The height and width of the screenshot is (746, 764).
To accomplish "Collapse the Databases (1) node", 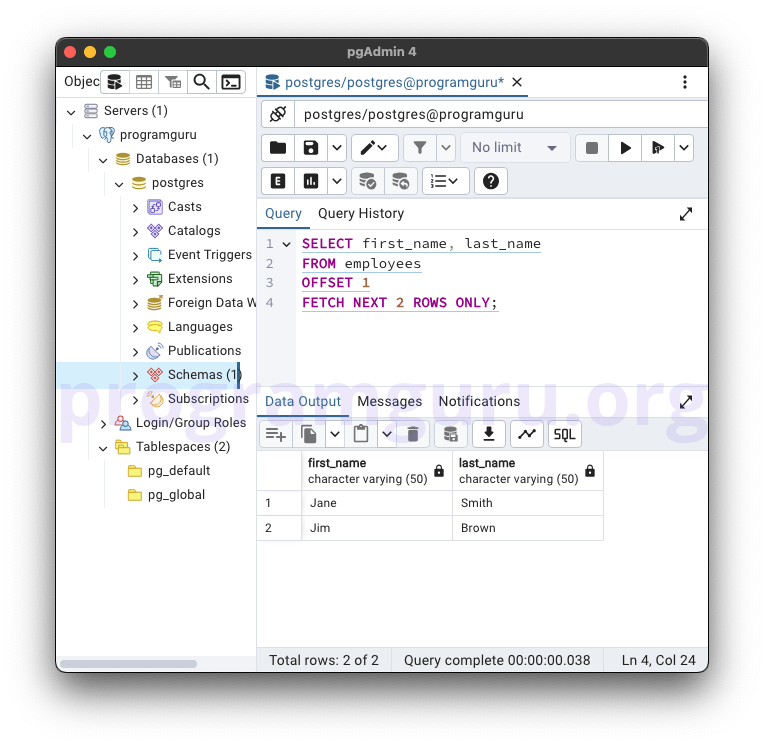I will coord(103,160).
